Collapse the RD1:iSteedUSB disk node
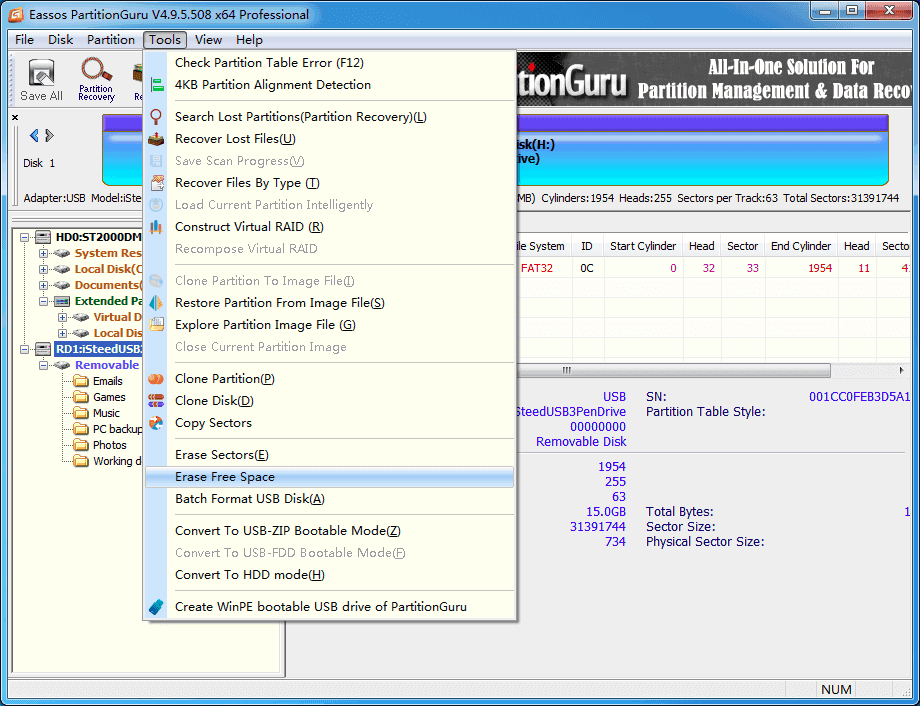Screen dimensions: 920x706 click(24, 349)
